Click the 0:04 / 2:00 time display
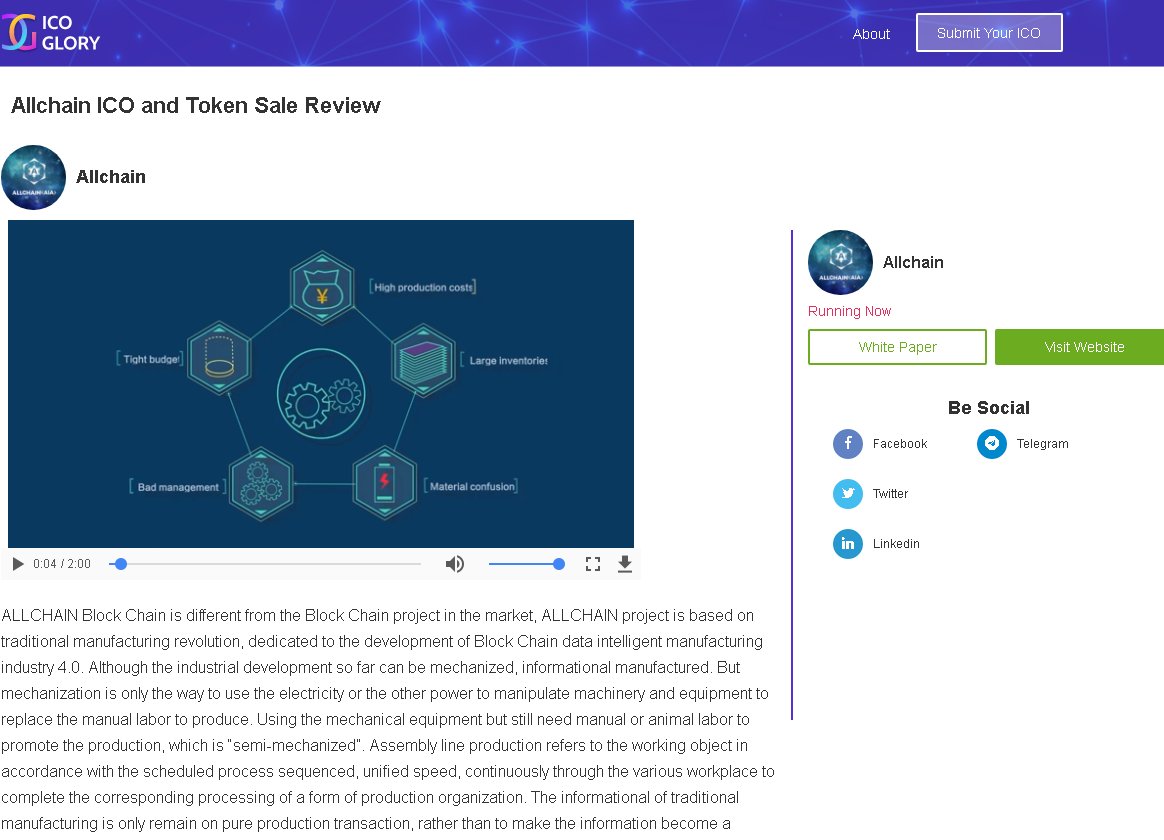Screen dimensions: 1164x840 click(62, 564)
